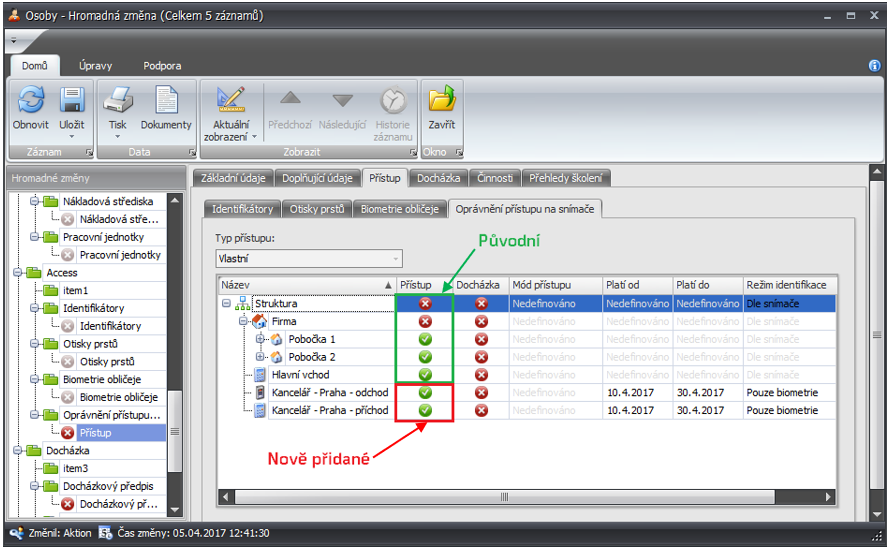Viewport: 889px width, 547px height.
Task: Collapse the Access folder in sidebar
Action: coord(18,273)
